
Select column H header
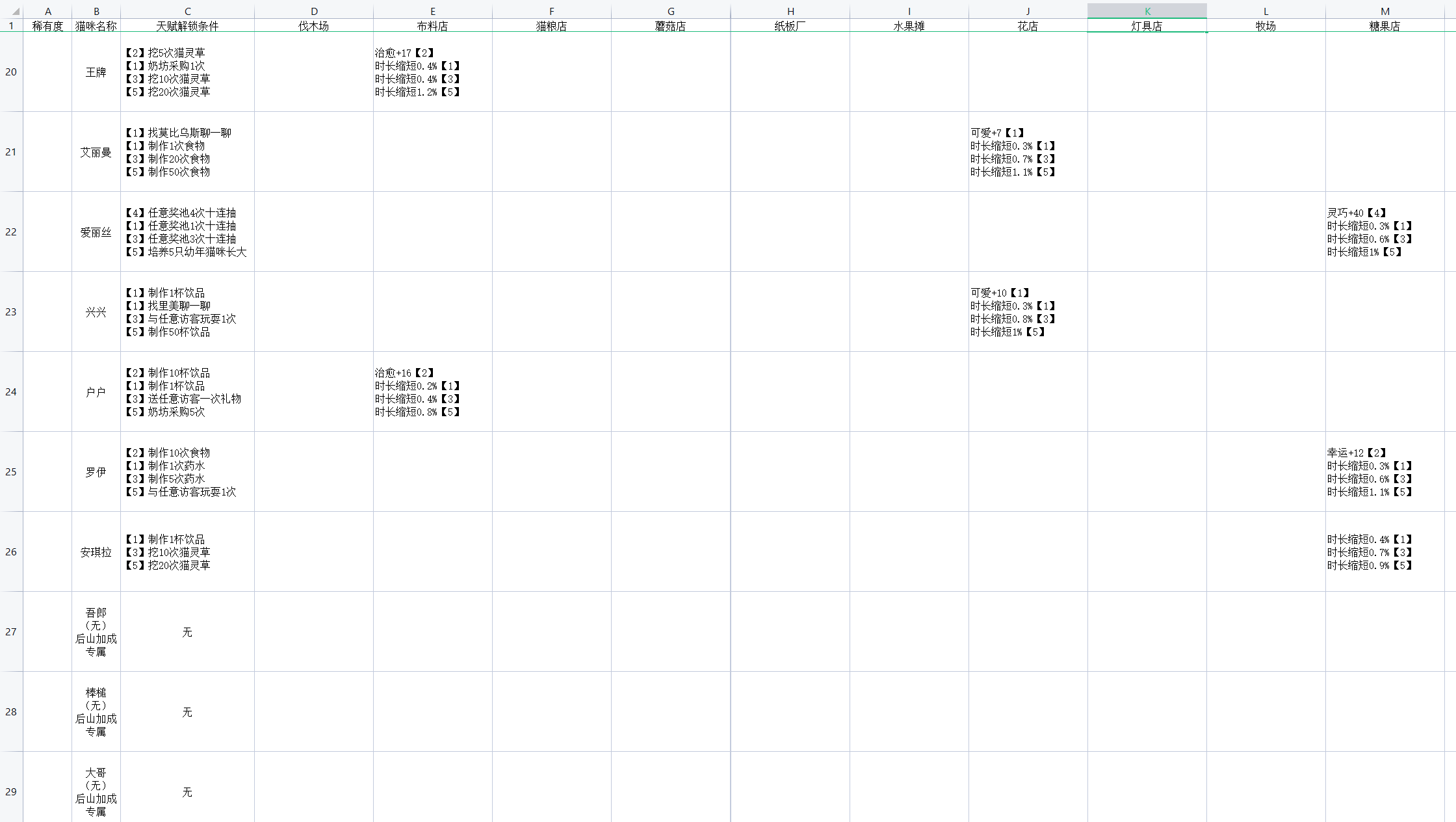click(x=790, y=11)
